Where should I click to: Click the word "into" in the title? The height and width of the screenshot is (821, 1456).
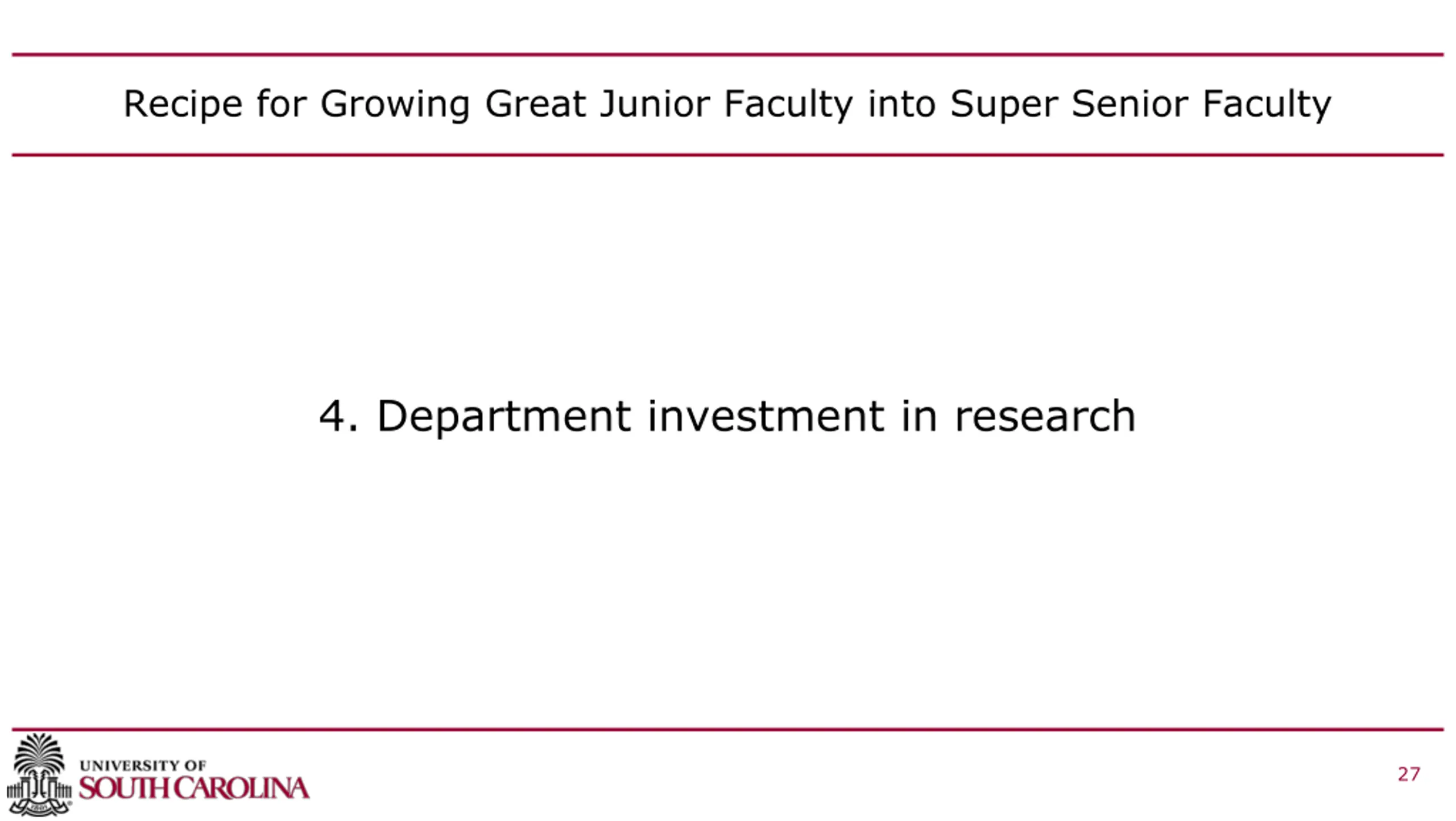point(901,103)
